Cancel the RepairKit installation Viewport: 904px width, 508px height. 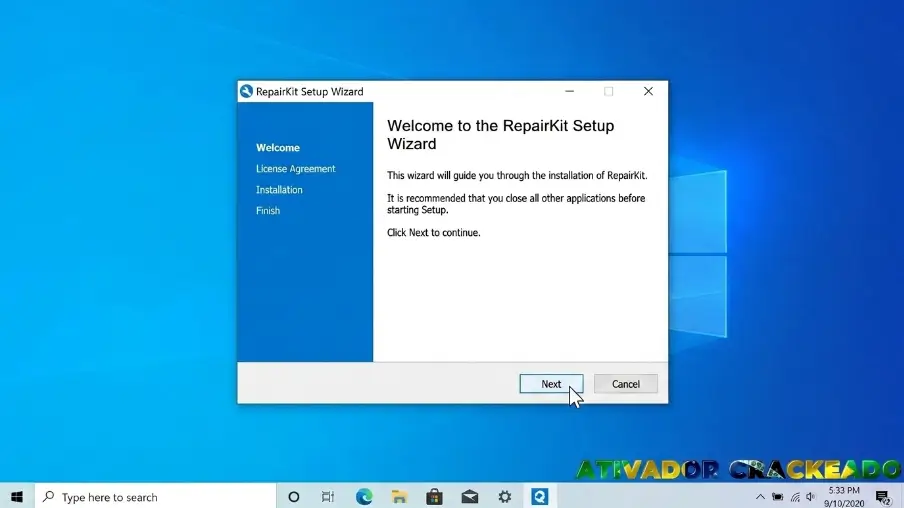pos(626,384)
